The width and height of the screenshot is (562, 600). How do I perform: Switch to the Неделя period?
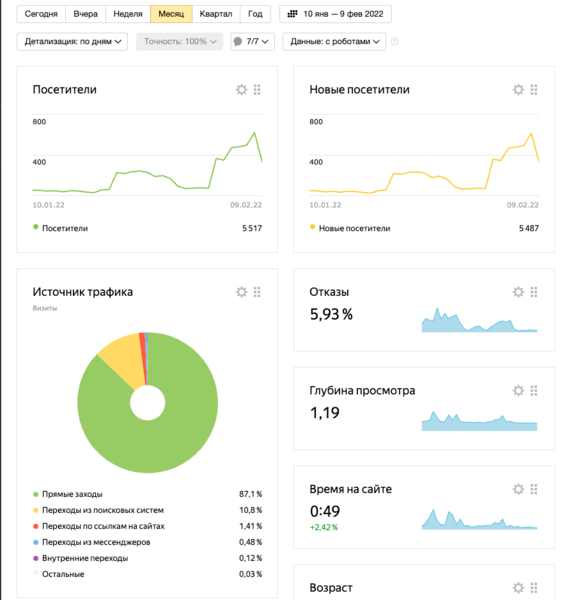(x=128, y=14)
